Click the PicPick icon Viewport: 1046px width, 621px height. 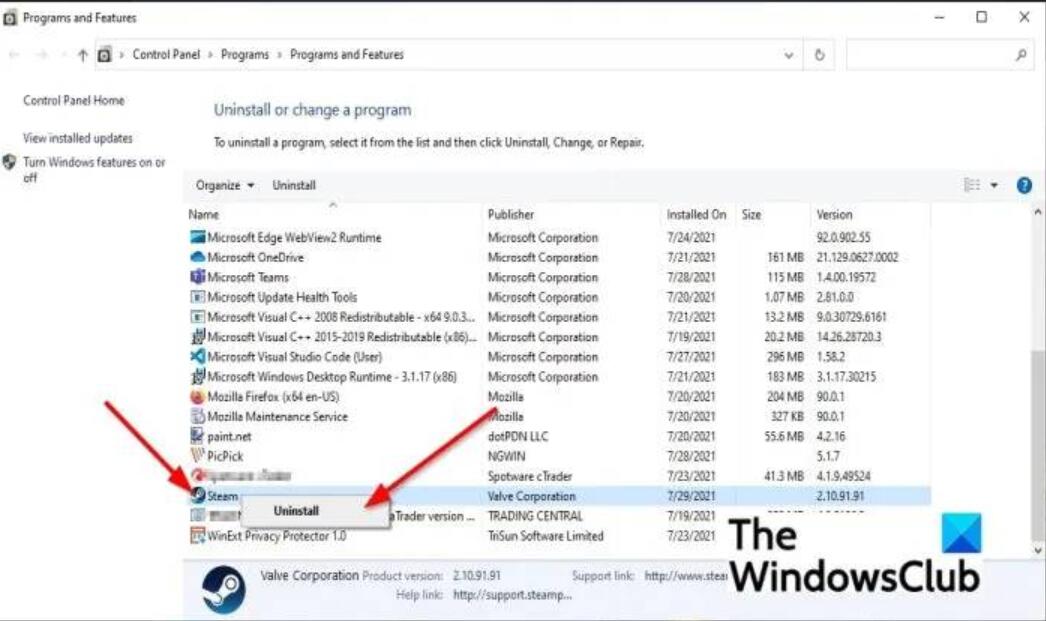coord(197,456)
